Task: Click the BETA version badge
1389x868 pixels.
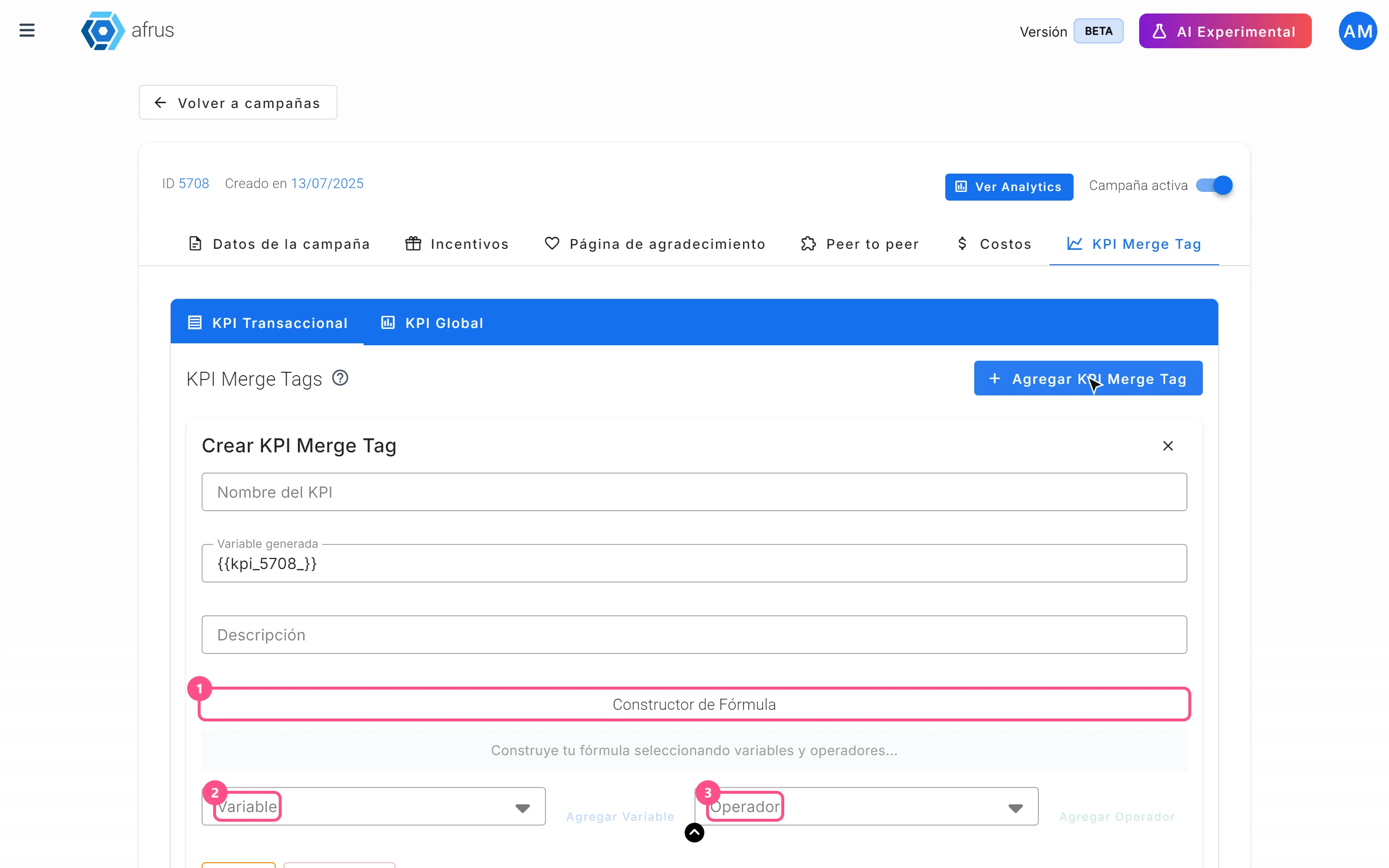Action: pos(1099,31)
